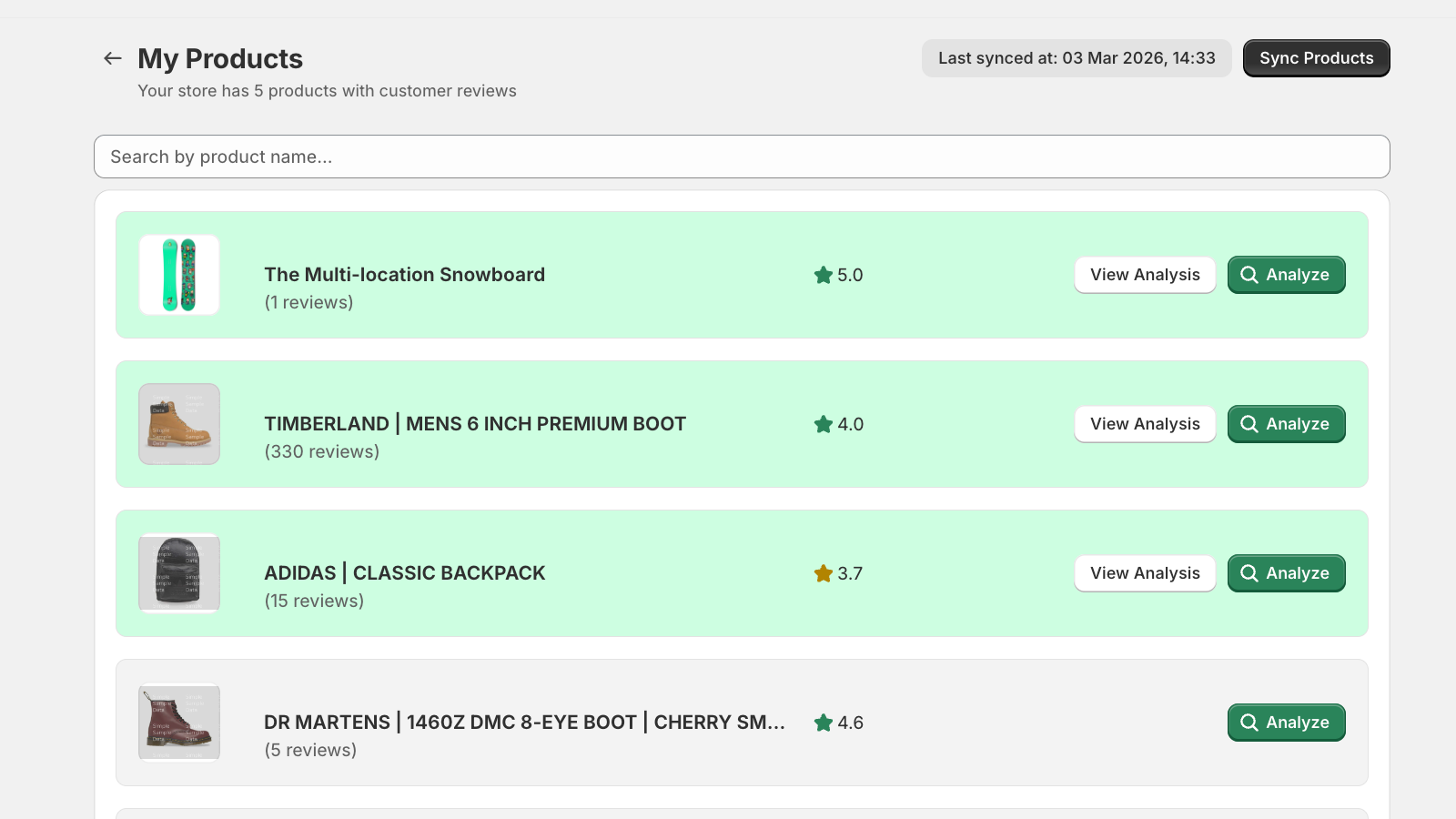This screenshot has width=1456, height=819.
Task: Click the star icon next to 4.6 rating
Action: coord(824,723)
